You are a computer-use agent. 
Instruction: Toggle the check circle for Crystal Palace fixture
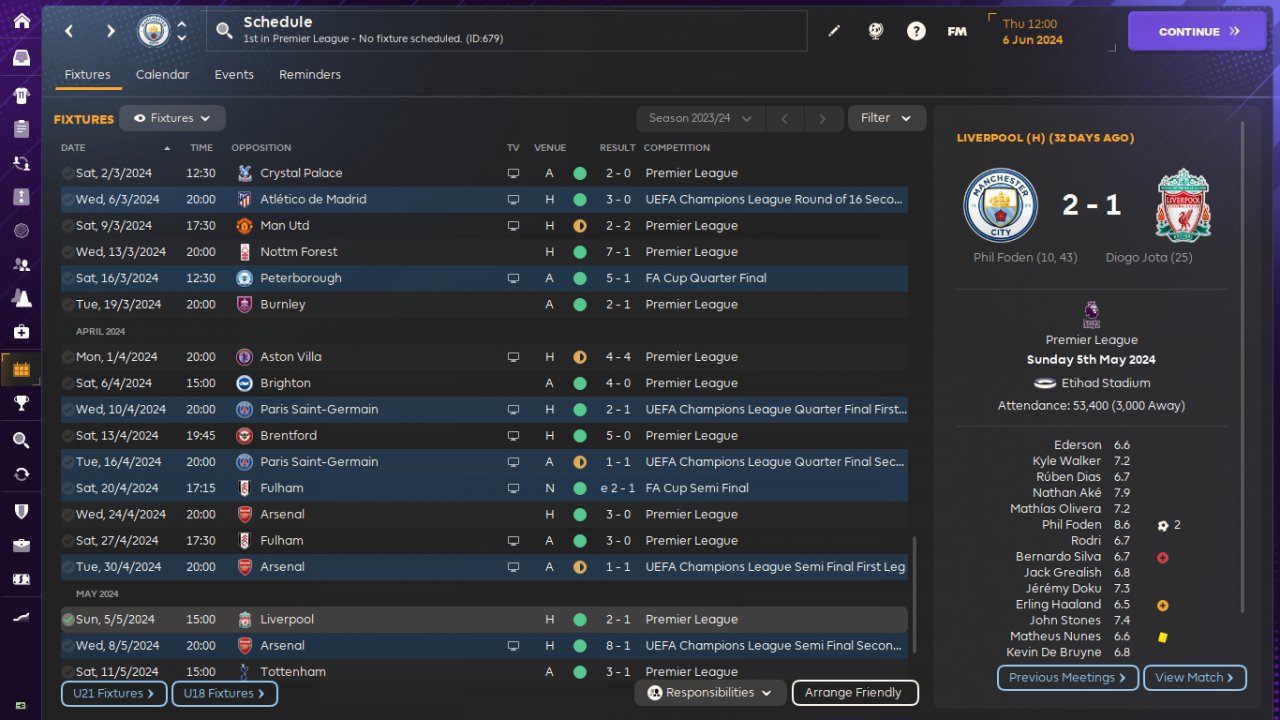point(67,173)
